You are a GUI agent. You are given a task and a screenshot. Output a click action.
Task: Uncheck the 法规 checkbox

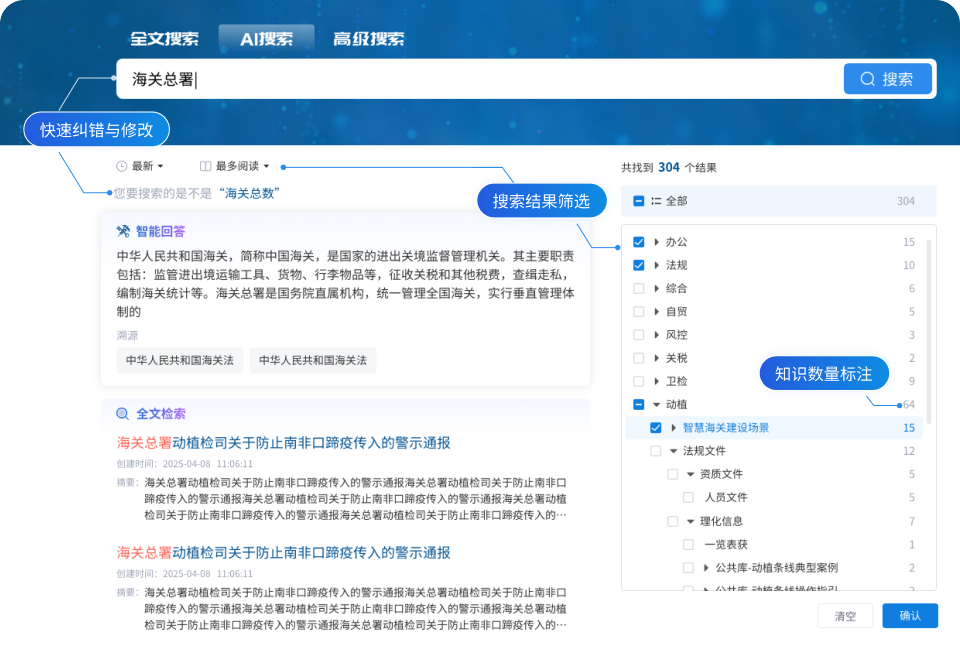click(639, 265)
